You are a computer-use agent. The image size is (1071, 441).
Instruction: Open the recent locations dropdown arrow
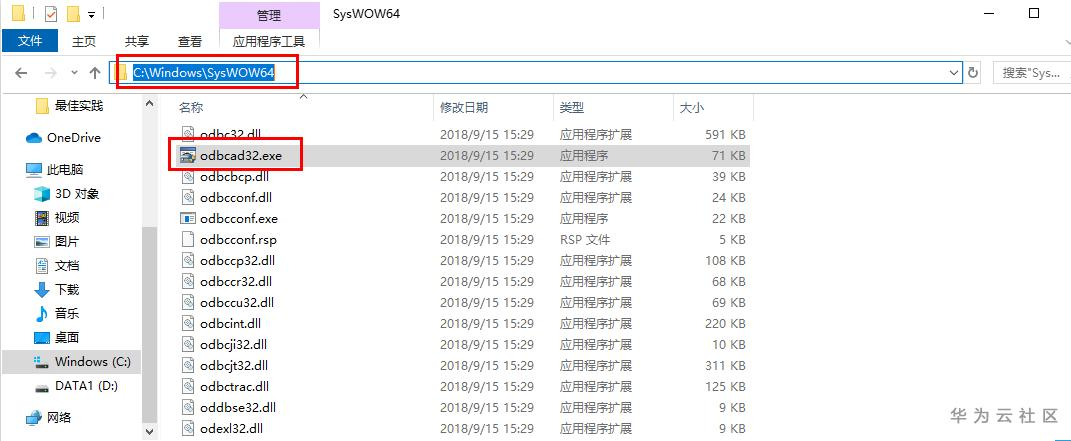click(74, 73)
